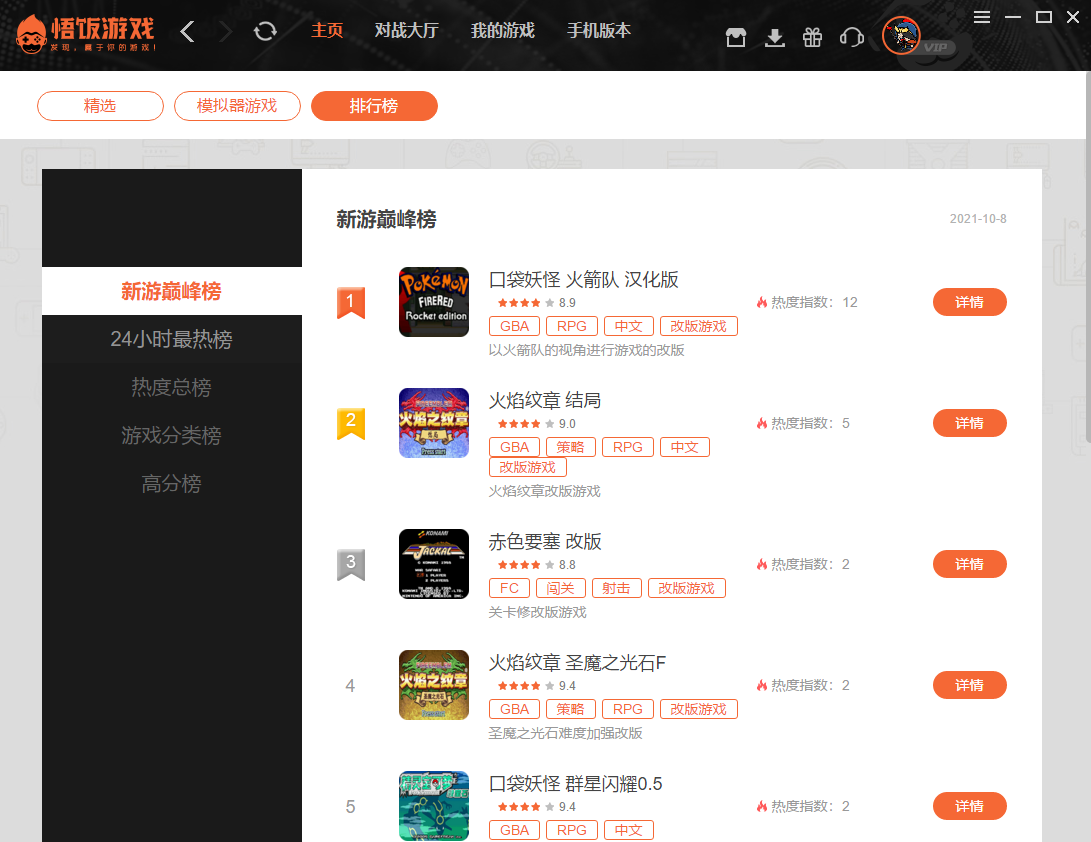Click the Pokemon FireRed Rocket edition thumbnail

(433, 302)
